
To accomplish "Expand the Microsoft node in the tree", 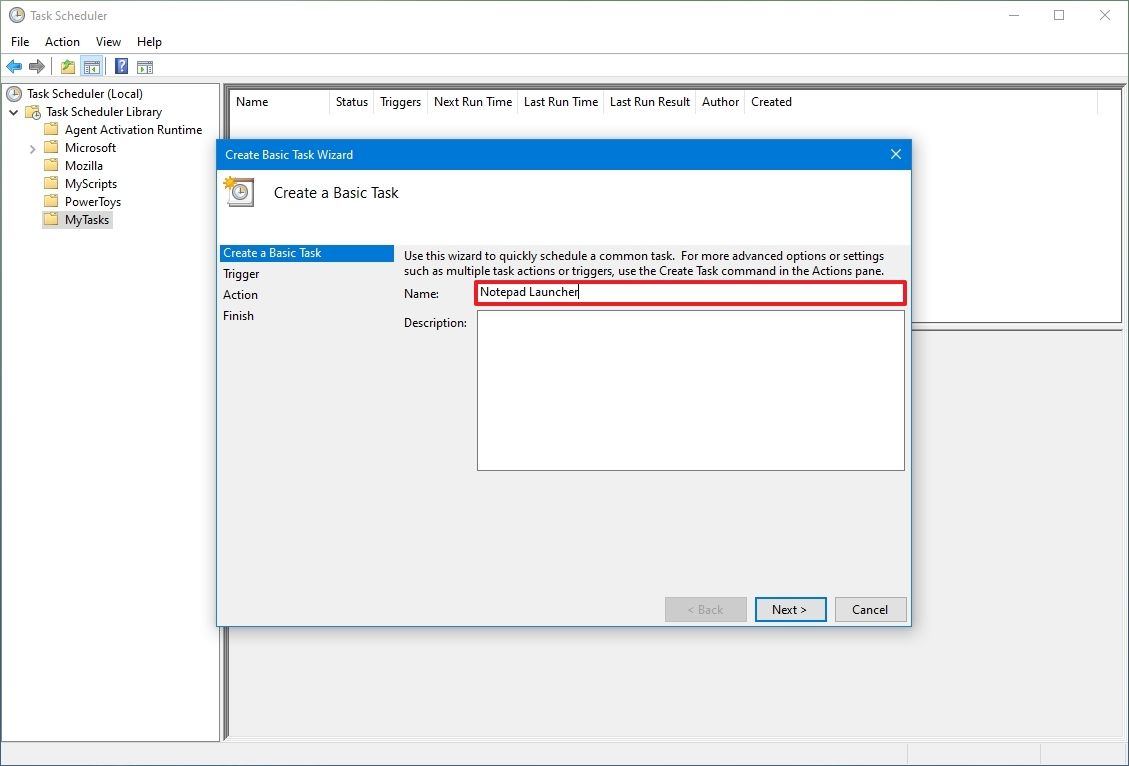I will tap(32, 147).
